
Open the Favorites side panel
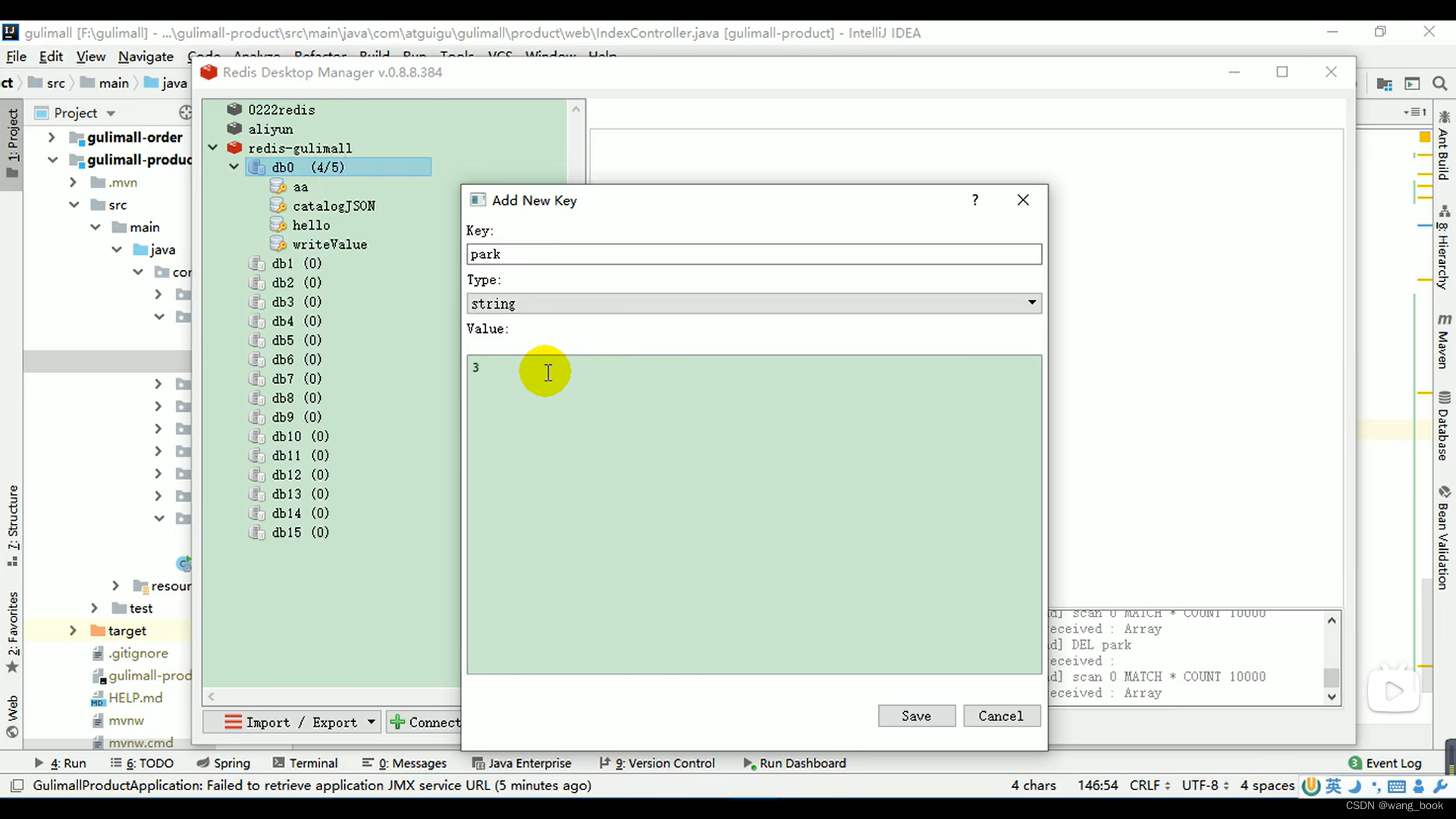[12, 632]
